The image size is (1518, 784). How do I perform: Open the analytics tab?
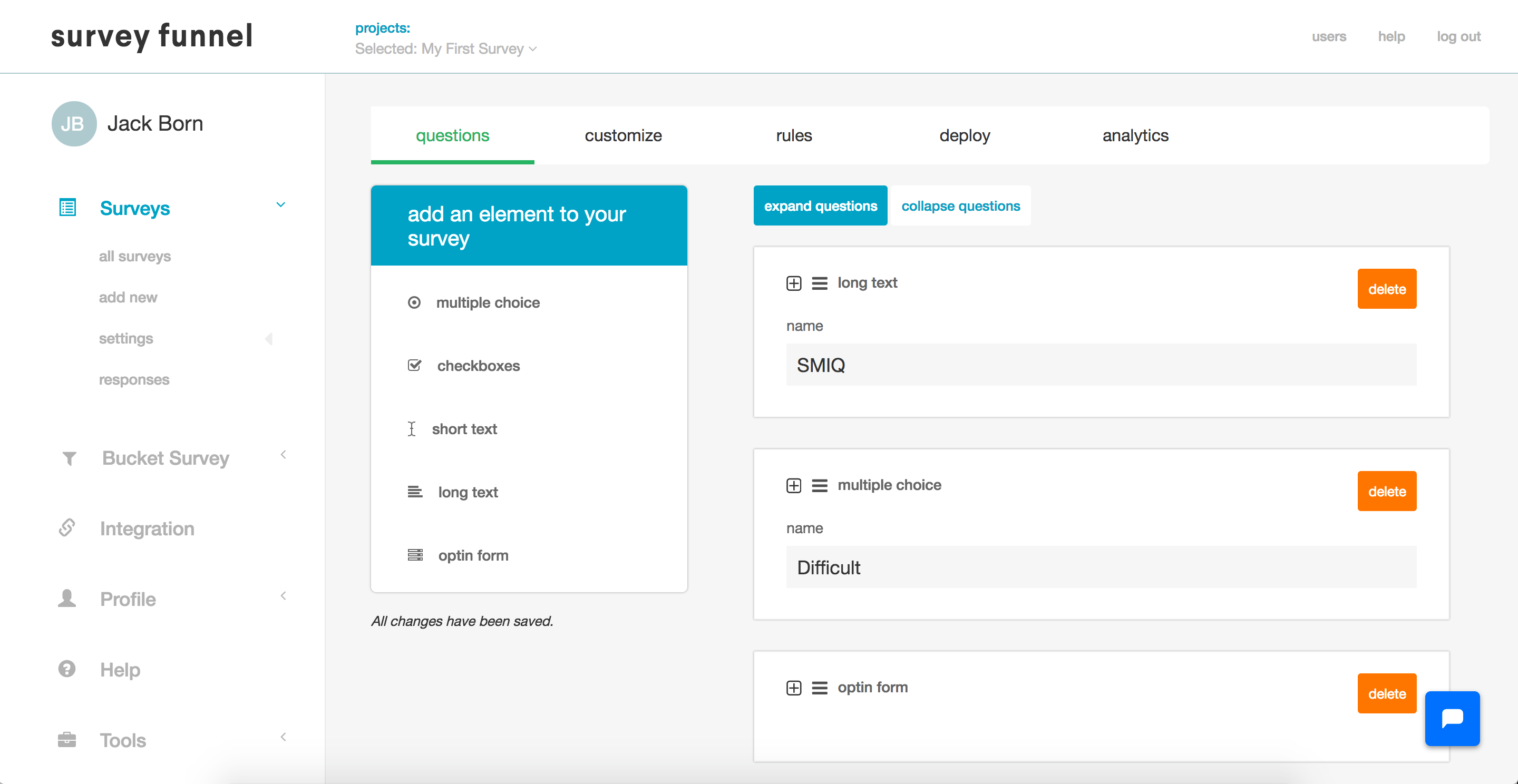[1135, 135]
